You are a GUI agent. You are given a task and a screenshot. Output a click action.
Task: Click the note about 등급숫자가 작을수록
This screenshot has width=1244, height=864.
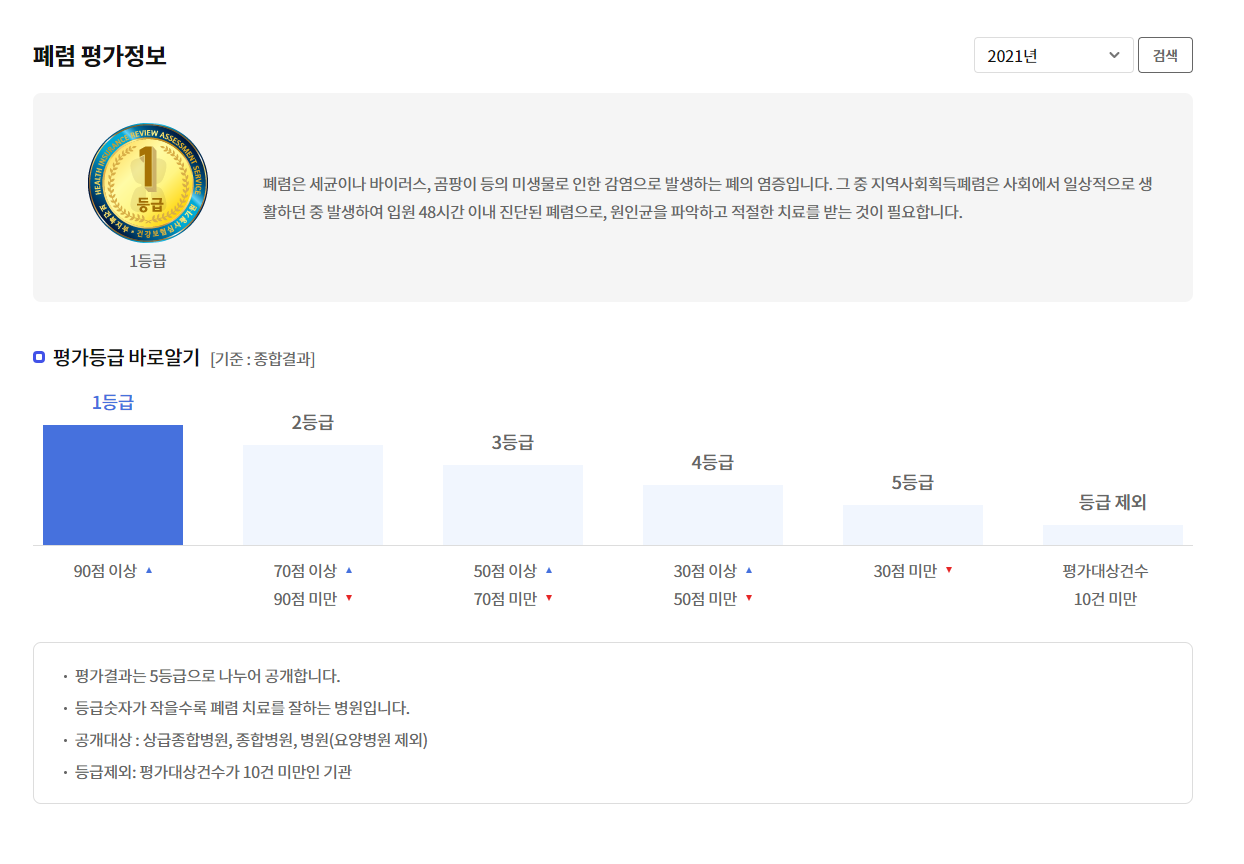tap(242, 708)
